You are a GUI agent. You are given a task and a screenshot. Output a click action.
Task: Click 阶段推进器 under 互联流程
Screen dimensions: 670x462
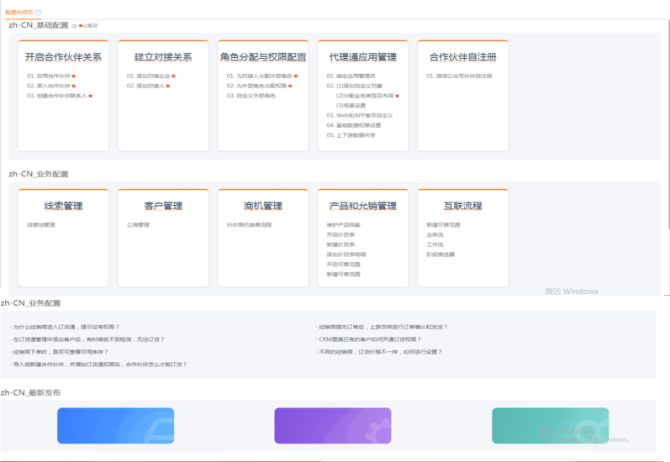tap(438, 254)
